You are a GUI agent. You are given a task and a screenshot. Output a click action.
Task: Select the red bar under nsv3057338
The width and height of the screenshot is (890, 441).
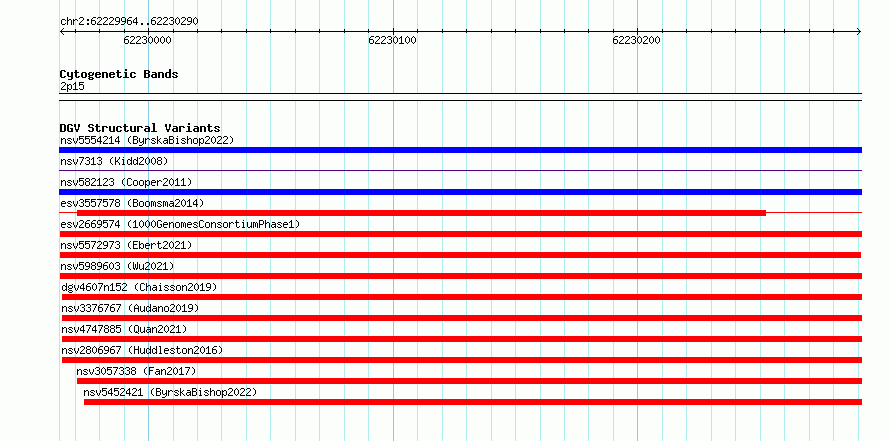(469, 381)
